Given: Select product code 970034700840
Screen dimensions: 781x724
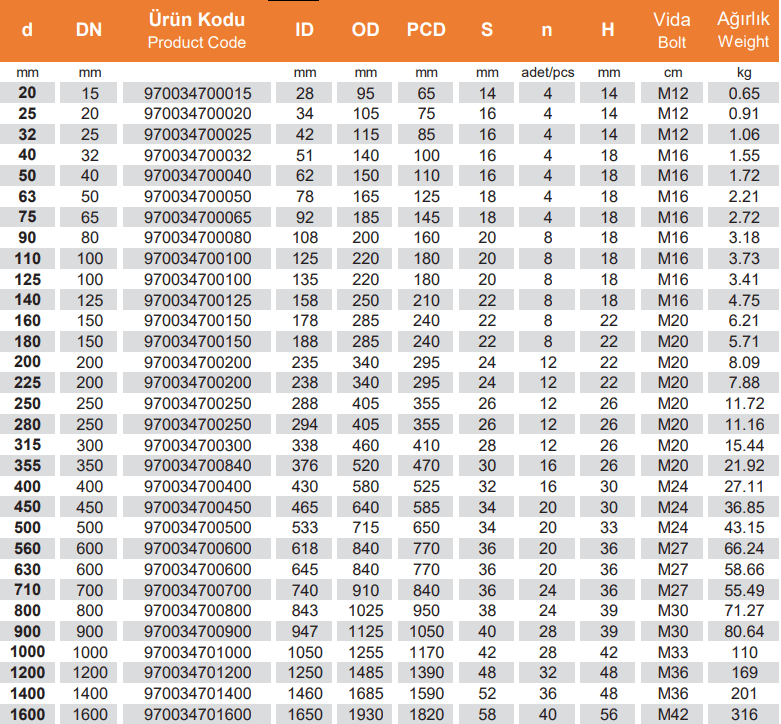Looking at the screenshot, I should pyautogui.click(x=197, y=466).
